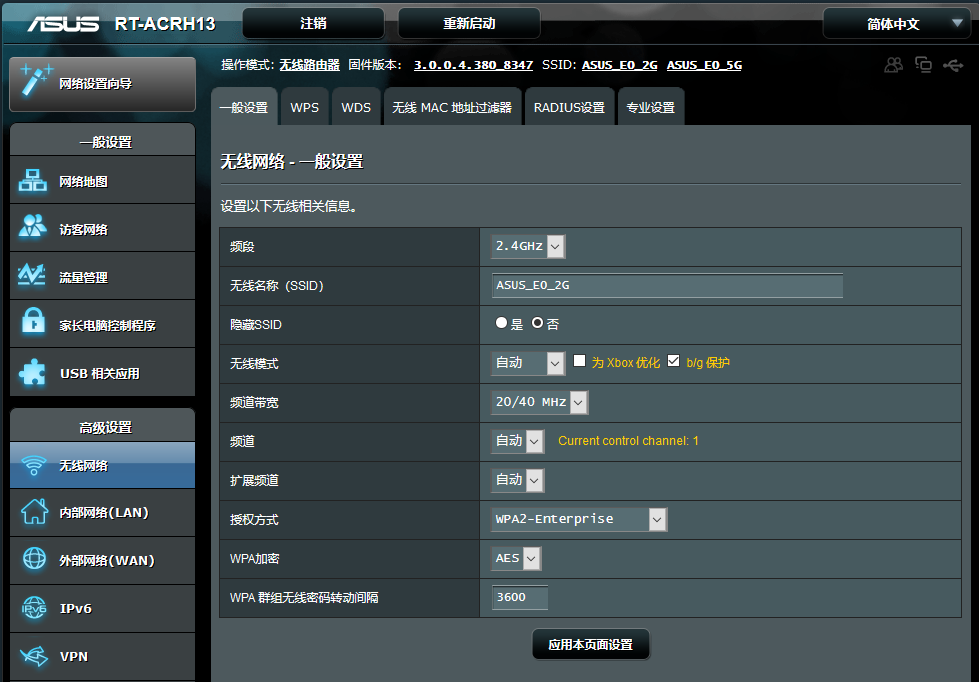Select 无线网络 menu label
The image size is (979, 682).
pyautogui.click(x=84, y=466)
